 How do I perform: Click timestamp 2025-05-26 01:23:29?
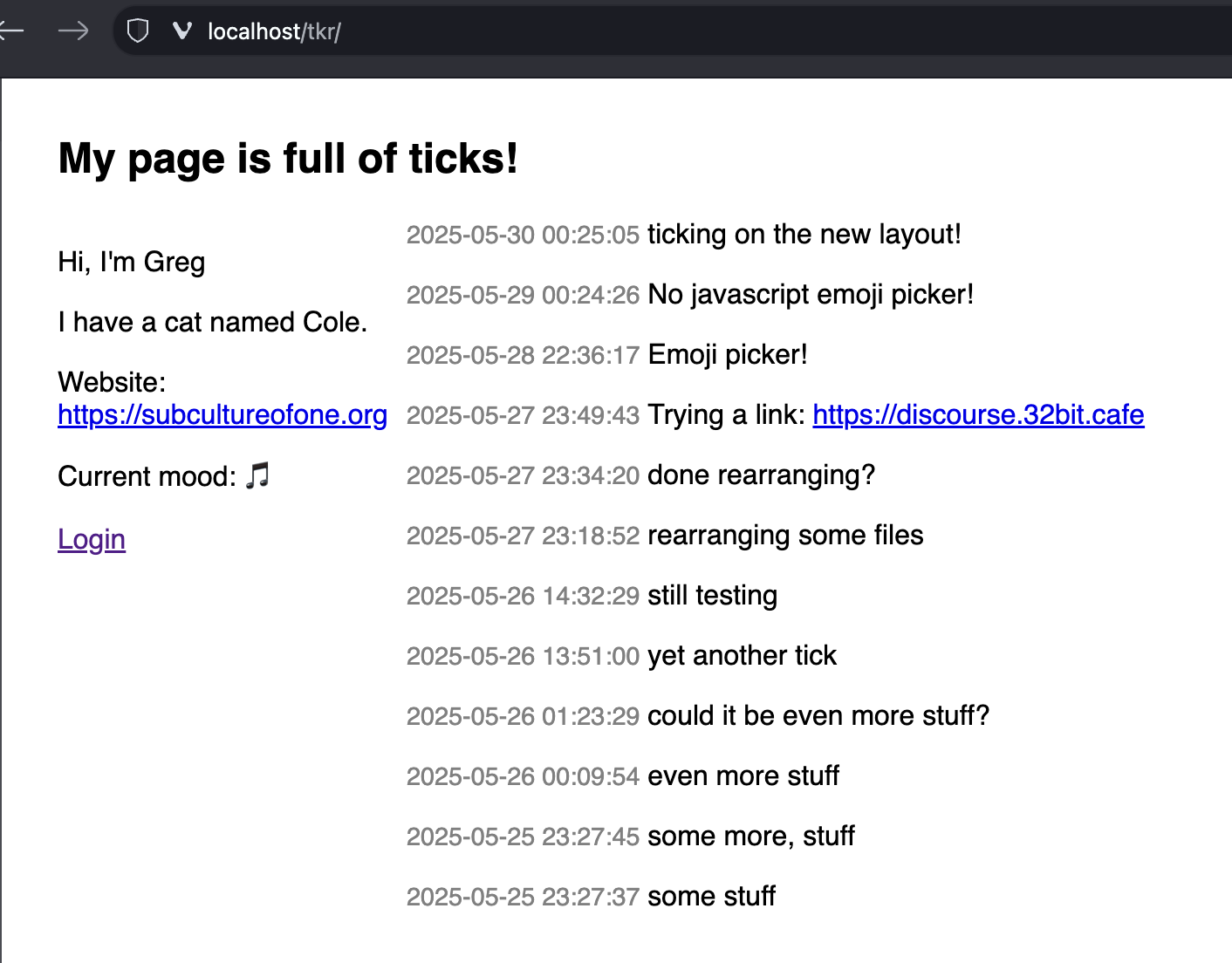524,716
